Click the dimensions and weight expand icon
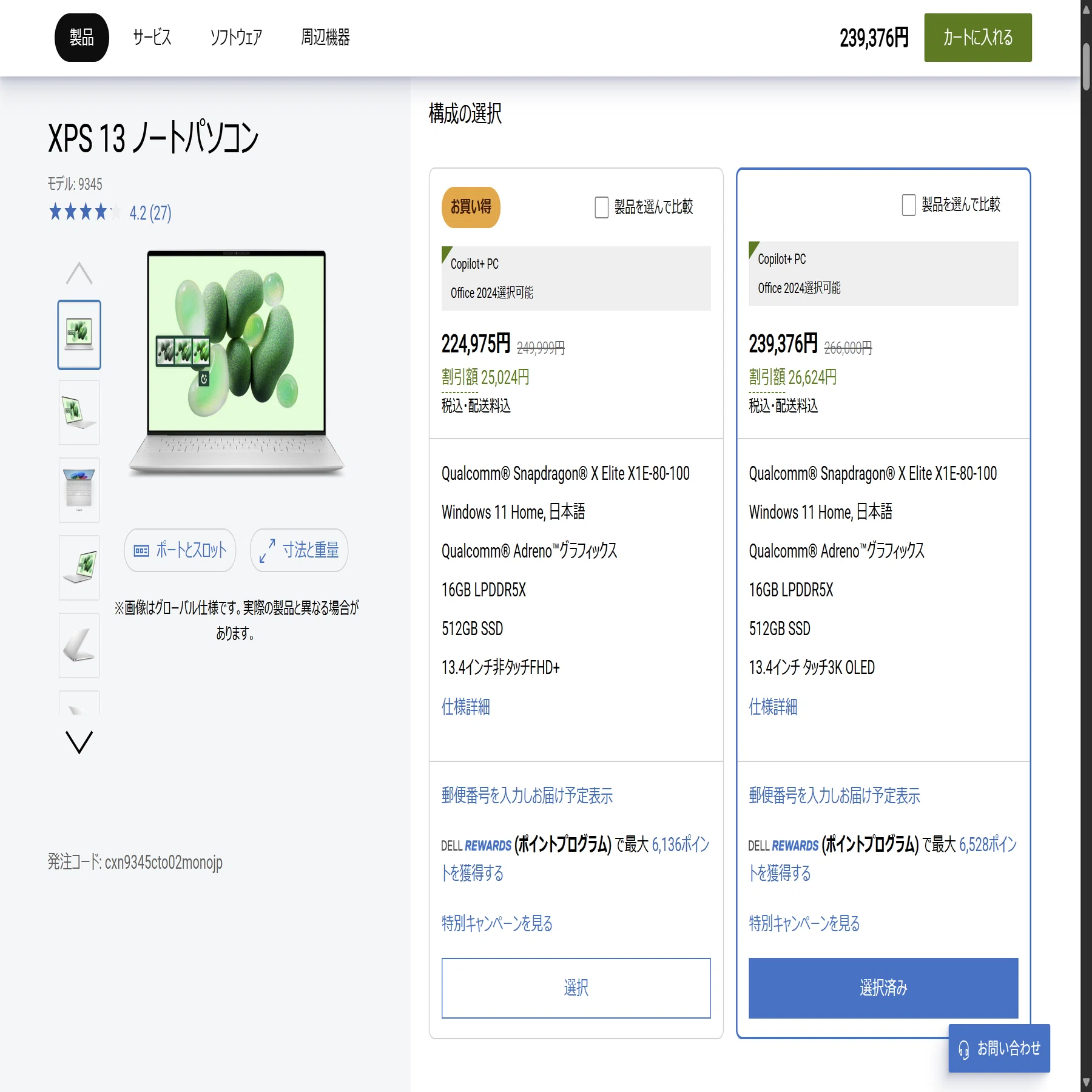 click(x=267, y=551)
